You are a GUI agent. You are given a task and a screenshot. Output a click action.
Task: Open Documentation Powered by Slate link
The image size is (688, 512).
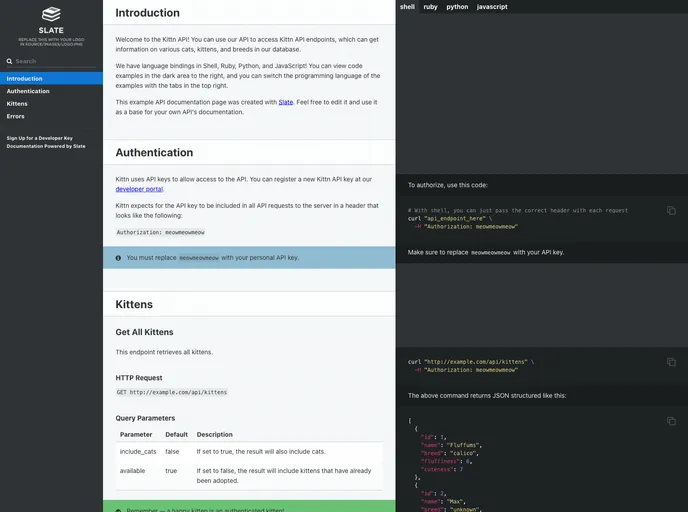click(x=46, y=146)
